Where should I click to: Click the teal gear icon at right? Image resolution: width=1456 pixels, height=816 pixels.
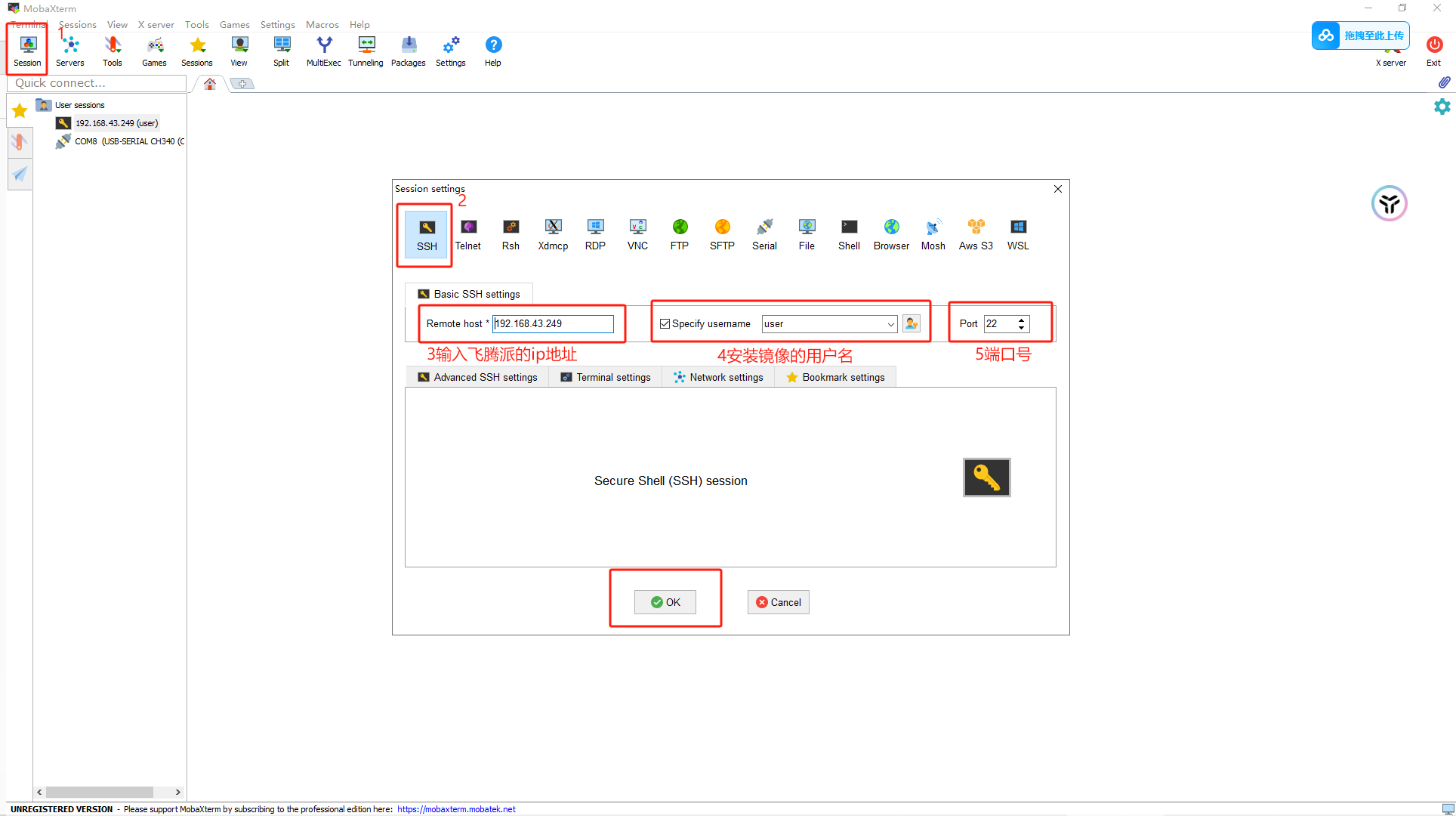1442,107
